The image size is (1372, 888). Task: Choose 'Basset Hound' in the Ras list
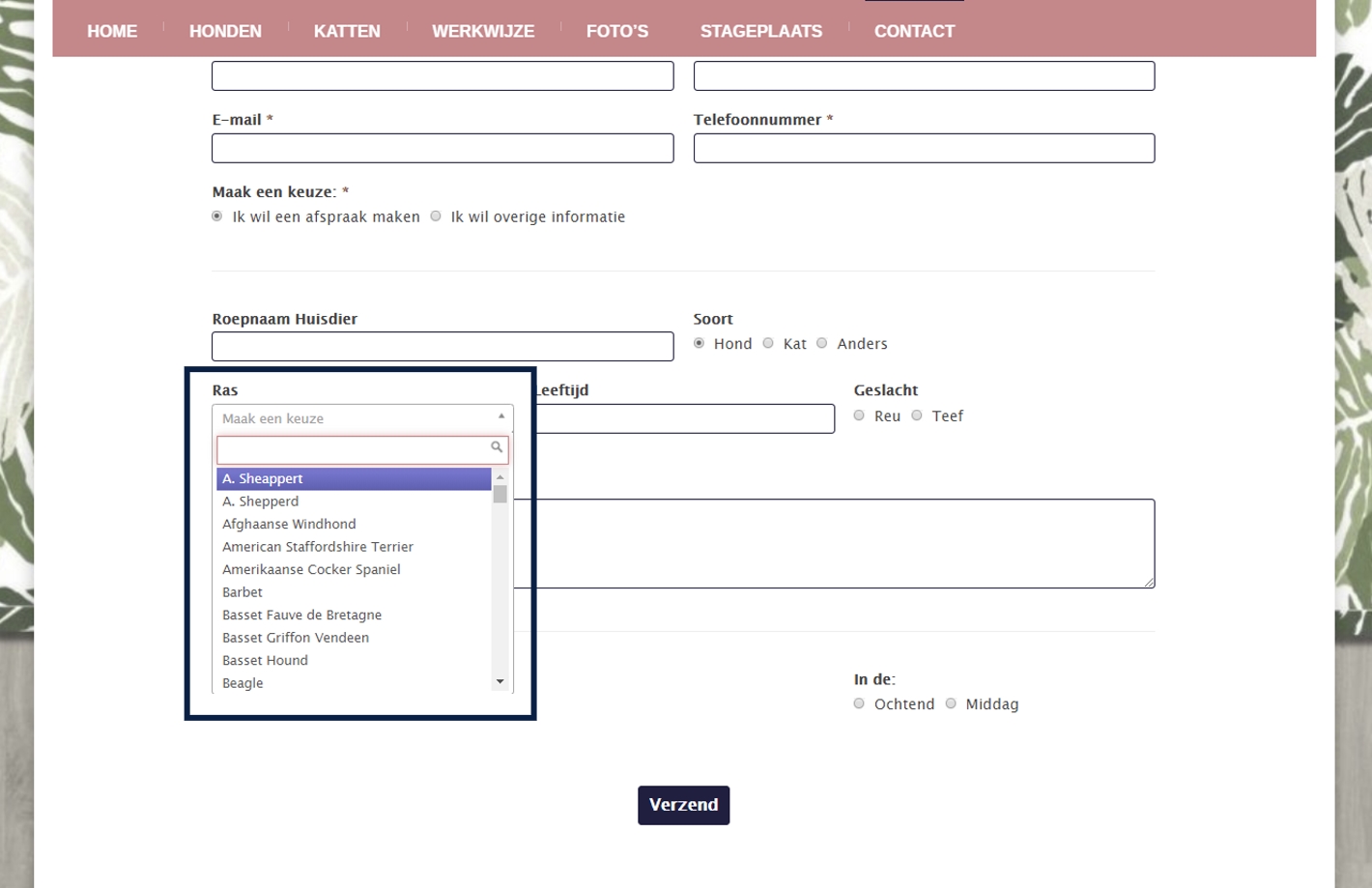coord(265,660)
